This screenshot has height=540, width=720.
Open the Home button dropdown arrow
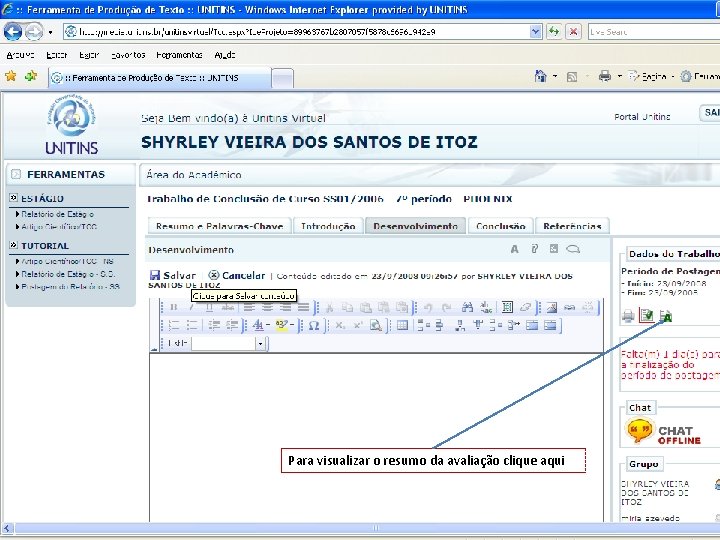tap(555, 76)
